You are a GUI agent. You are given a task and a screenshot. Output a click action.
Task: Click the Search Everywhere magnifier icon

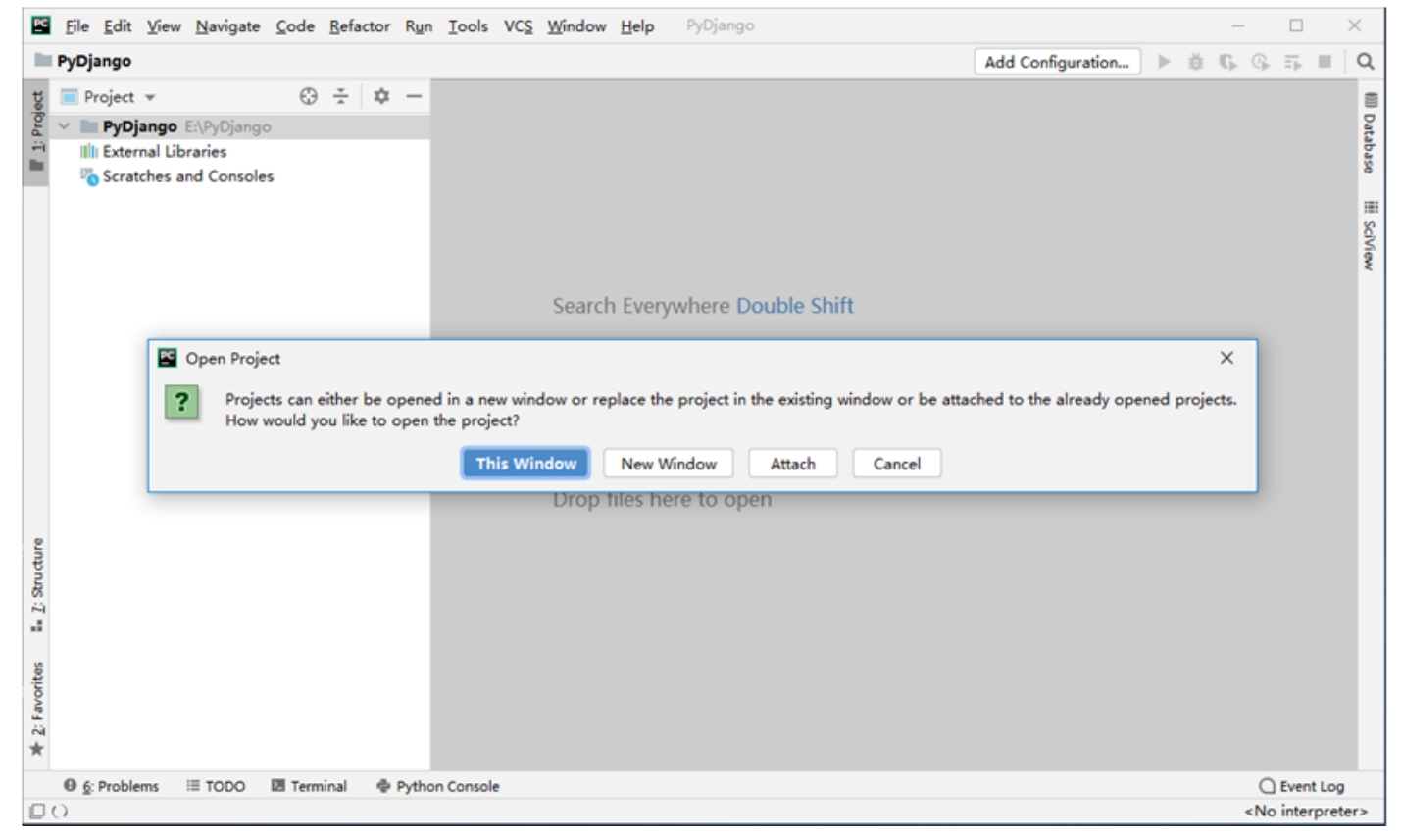click(1365, 62)
